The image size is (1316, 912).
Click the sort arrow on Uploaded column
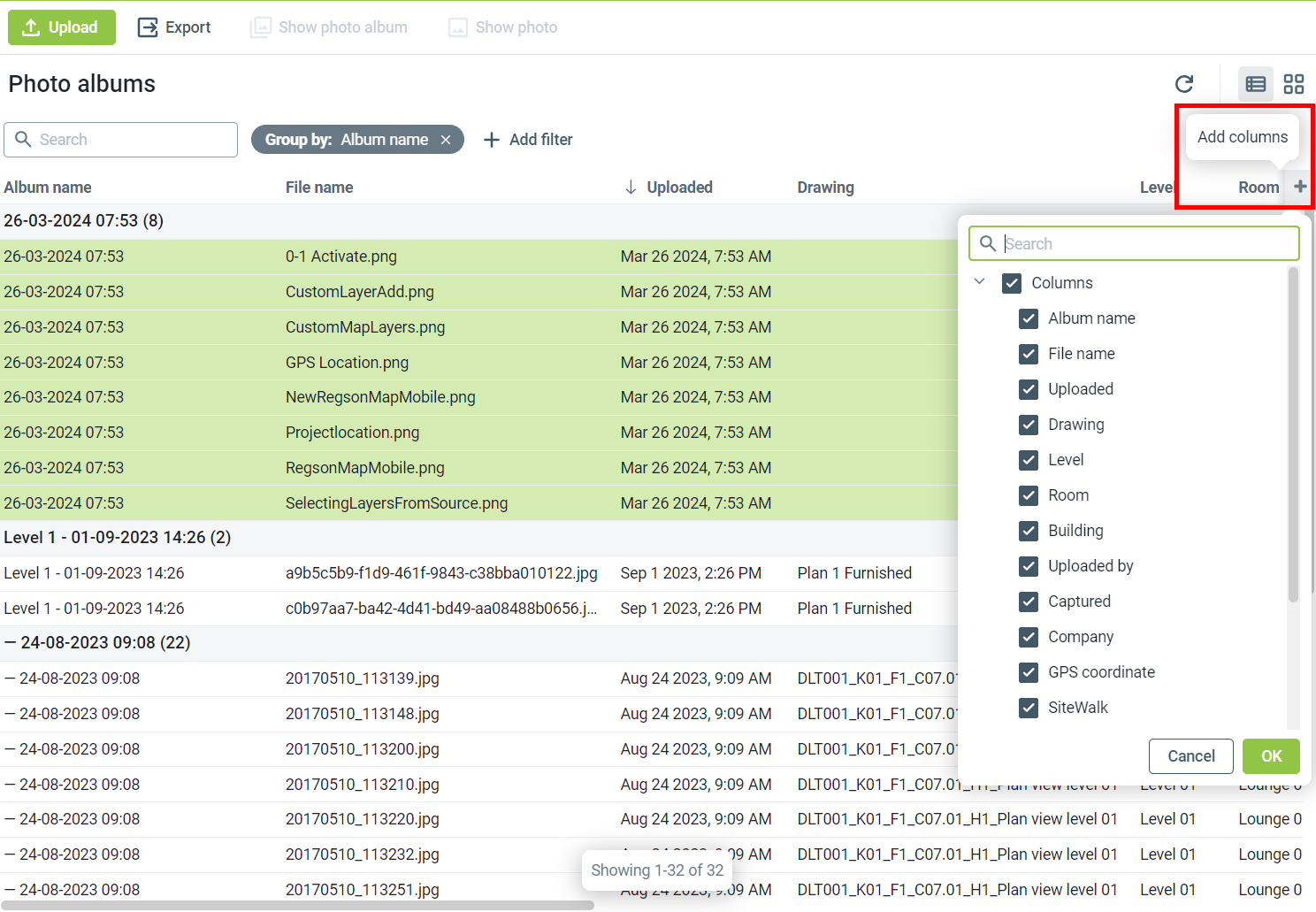tap(631, 188)
